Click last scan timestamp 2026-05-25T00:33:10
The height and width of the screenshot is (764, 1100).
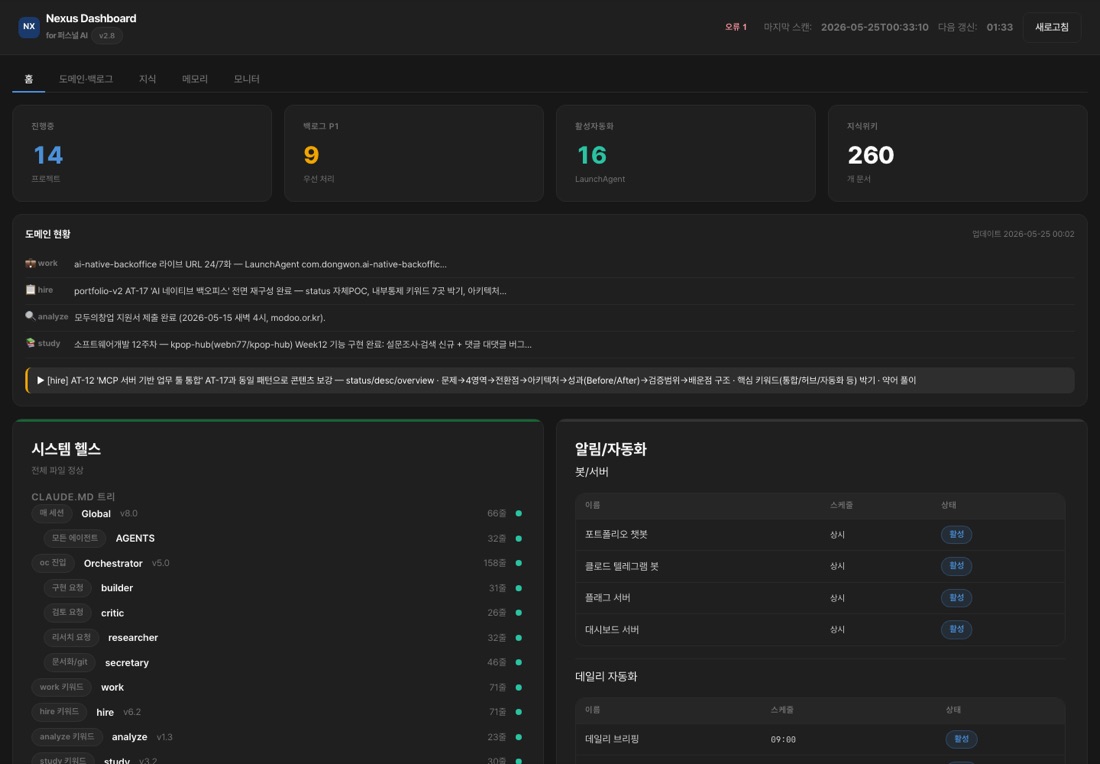(x=874, y=27)
